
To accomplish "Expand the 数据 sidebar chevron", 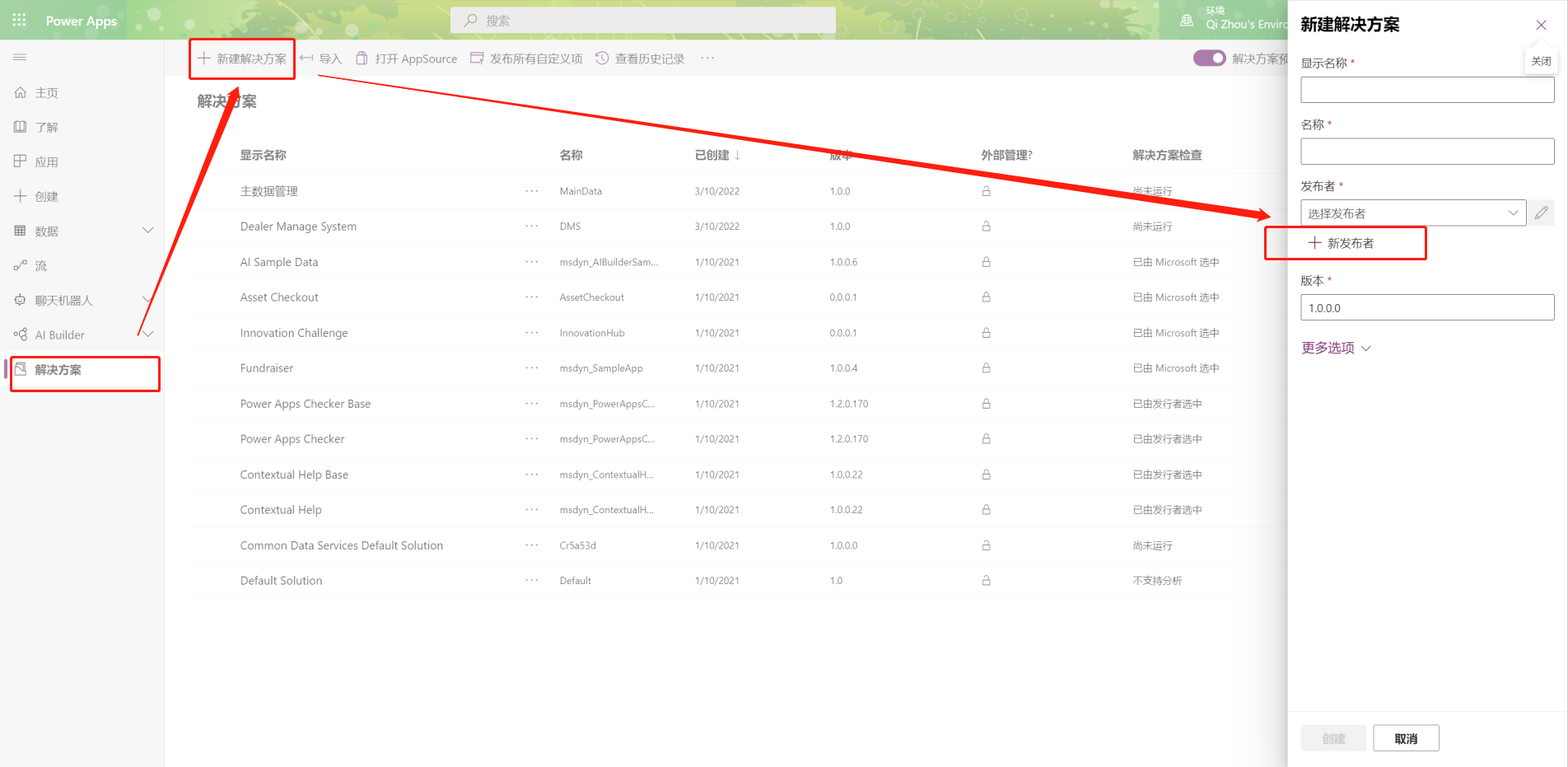I will coord(148,231).
